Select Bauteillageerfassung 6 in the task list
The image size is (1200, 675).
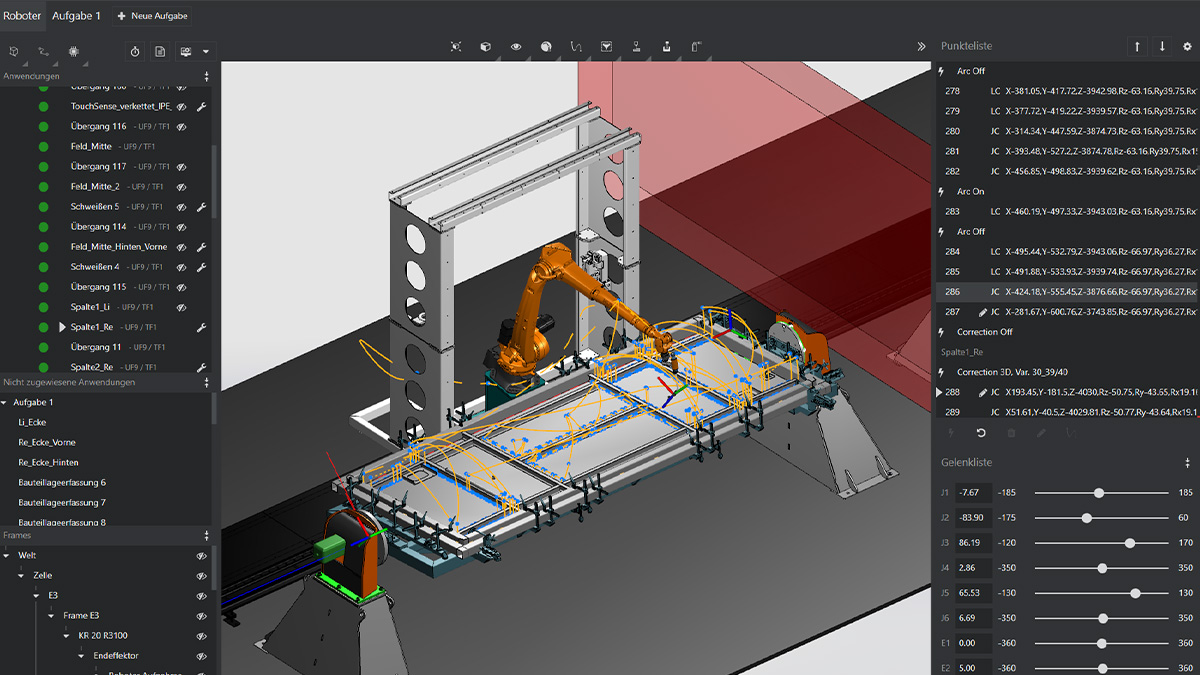62,480
